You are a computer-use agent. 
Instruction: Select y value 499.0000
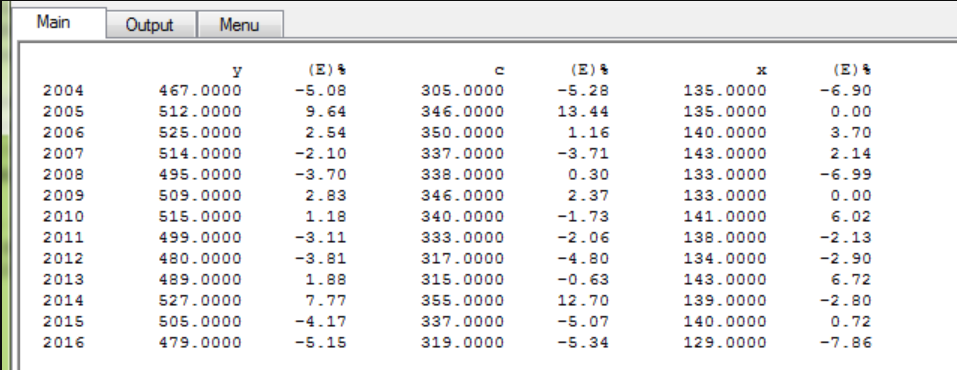(200, 238)
